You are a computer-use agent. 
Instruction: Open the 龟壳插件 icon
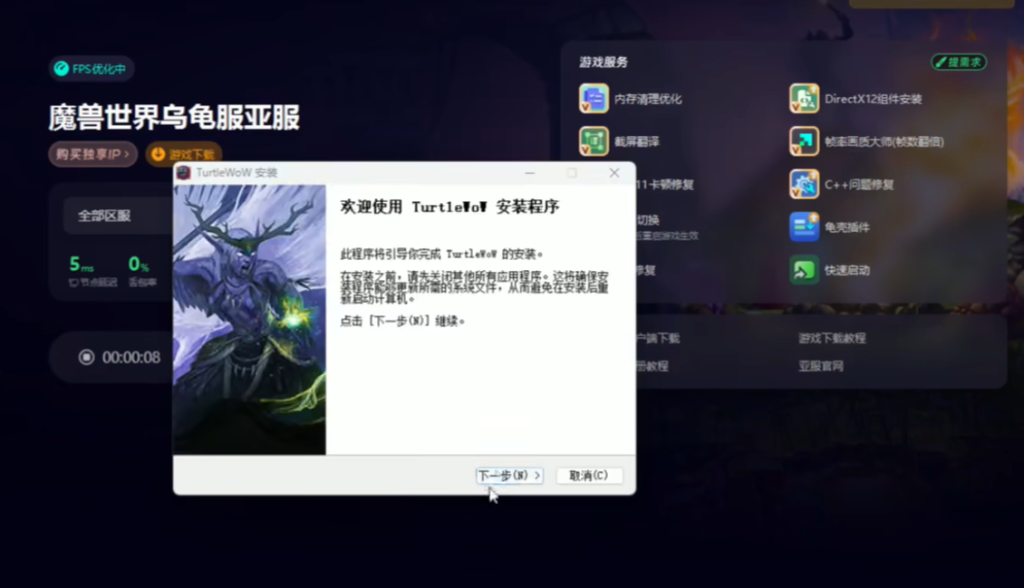click(x=804, y=227)
